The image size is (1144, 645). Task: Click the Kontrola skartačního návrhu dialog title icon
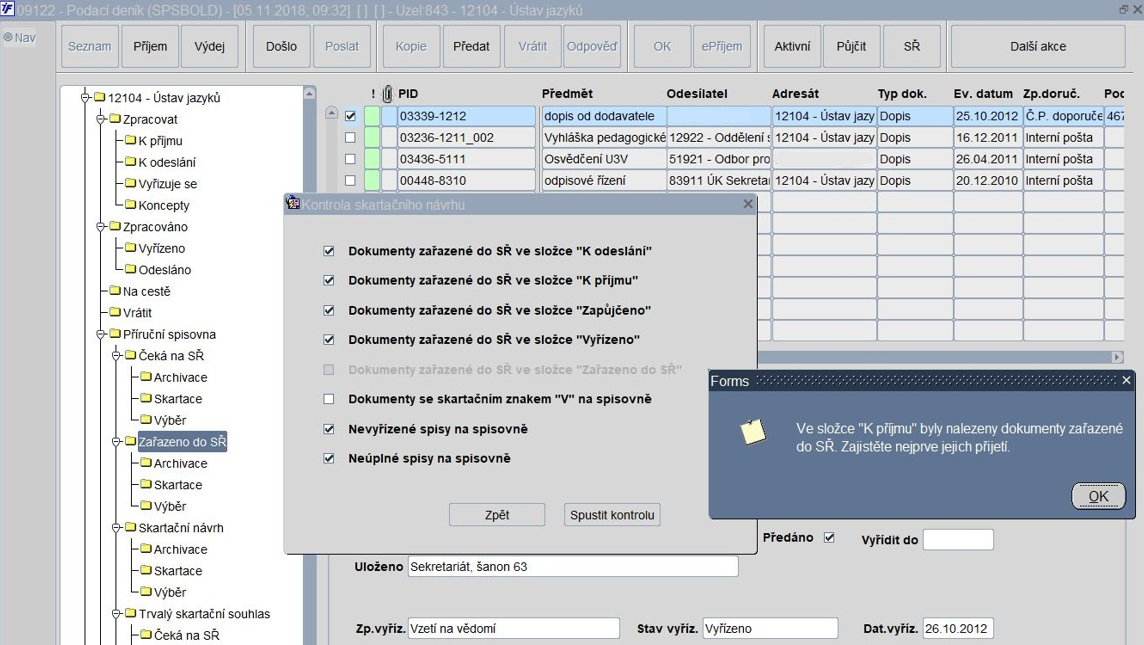click(x=293, y=204)
